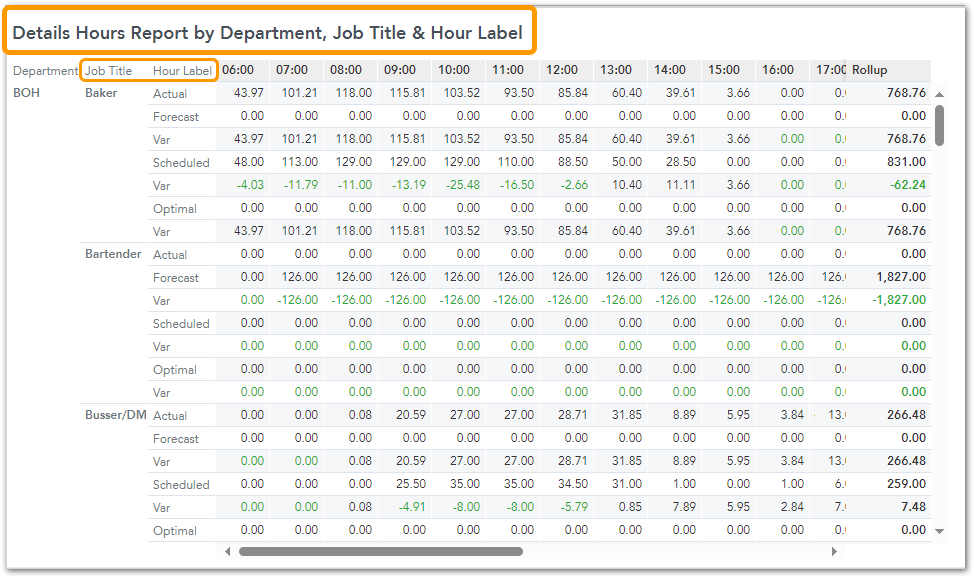Click the Rollup column header
The height and width of the screenshot is (578, 974).
coord(869,70)
